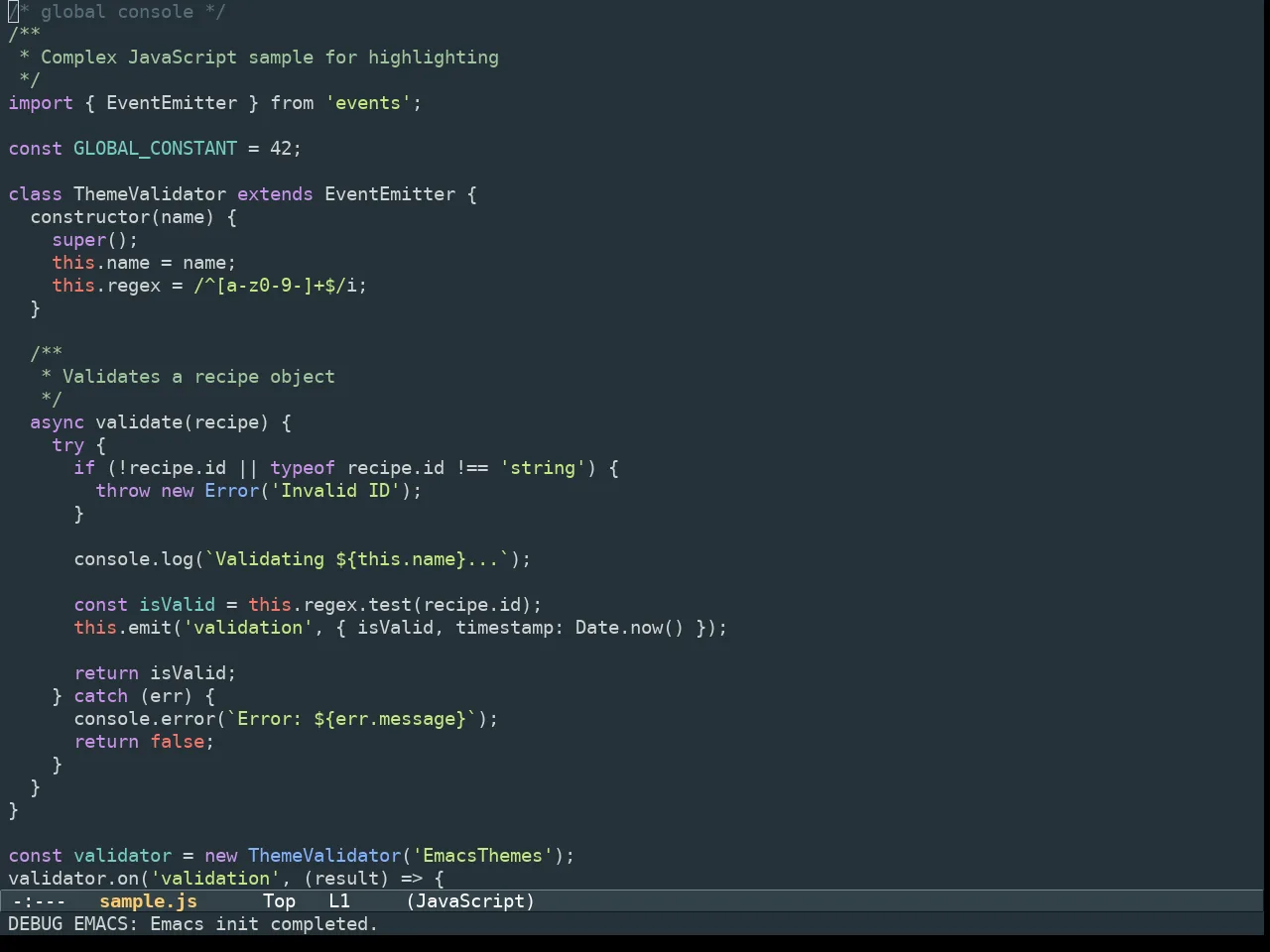Click the 'validation' string in this.emit call
The width and height of the screenshot is (1270, 952).
[x=248, y=628]
